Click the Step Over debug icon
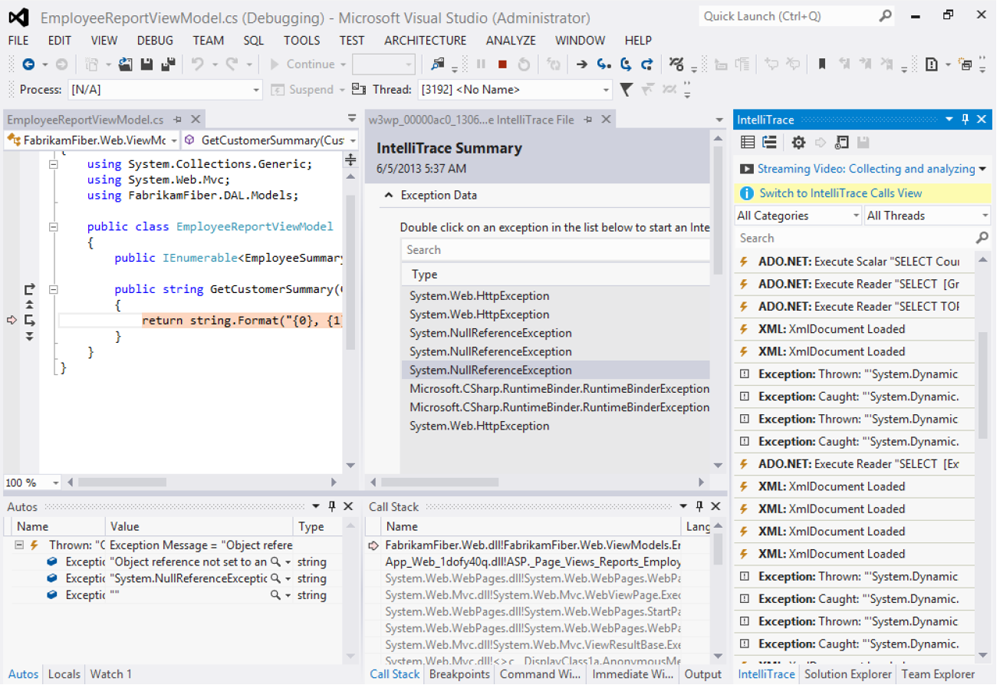Image resolution: width=1000 pixels, height=685 pixels. coord(626,64)
